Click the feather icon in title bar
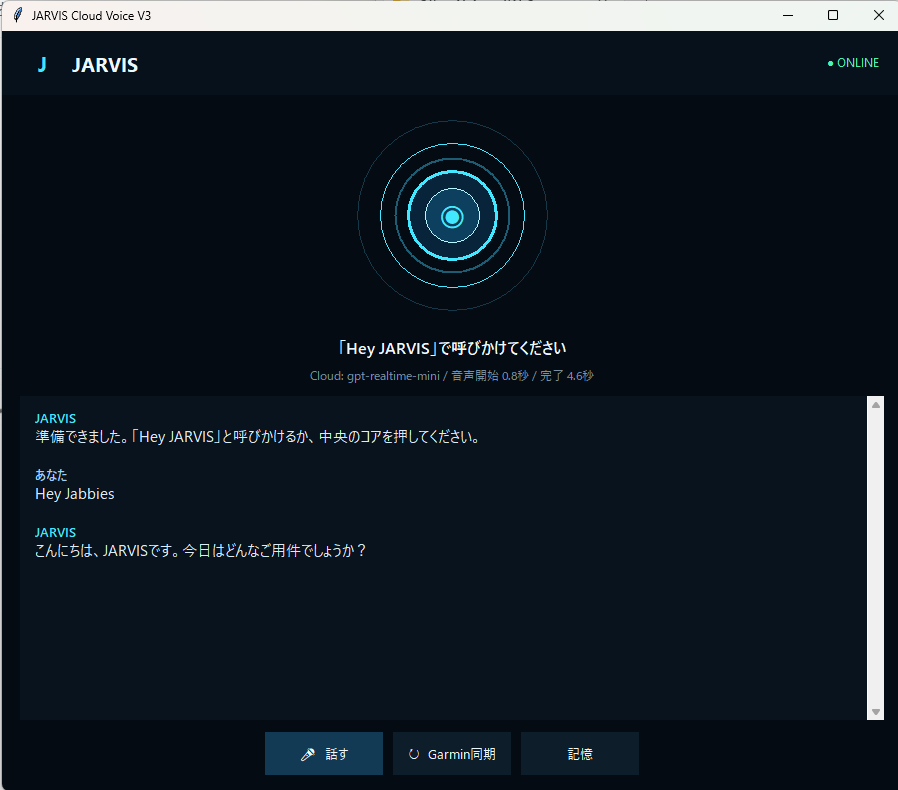 pos(18,15)
